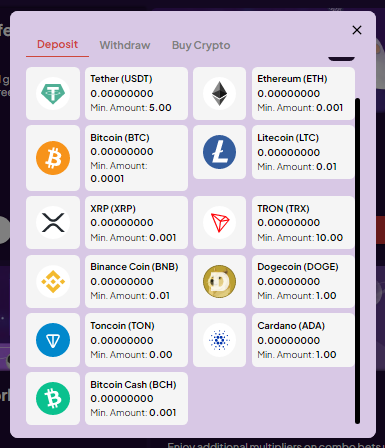Select the Cardano dotted icon
The image size is (385, 448).
(x=219, y=340)
